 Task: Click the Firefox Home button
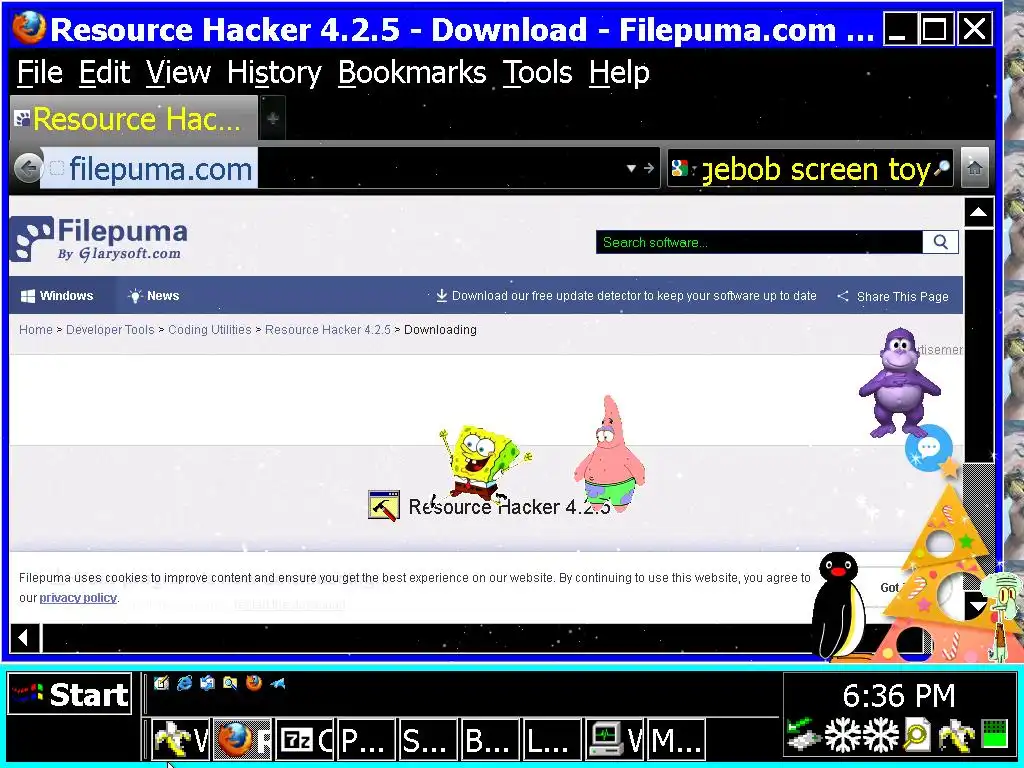click(x=974, y=168)
